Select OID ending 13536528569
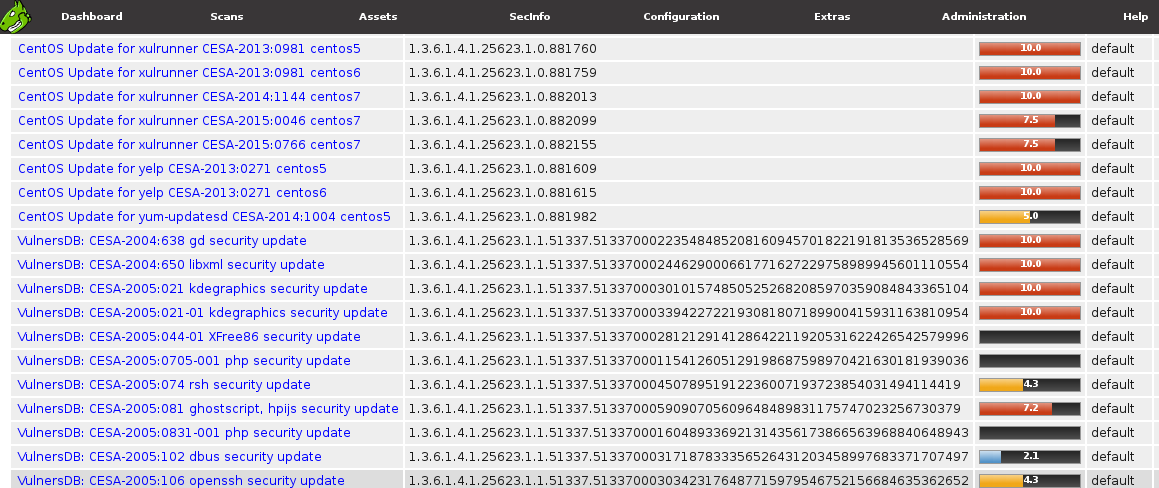1159x488 pixels. coord(689,241)
